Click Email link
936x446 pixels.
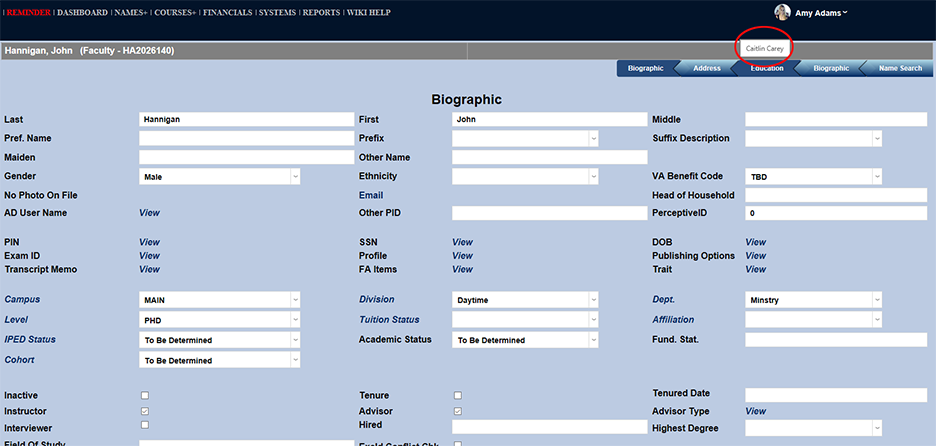click(371, 195)
